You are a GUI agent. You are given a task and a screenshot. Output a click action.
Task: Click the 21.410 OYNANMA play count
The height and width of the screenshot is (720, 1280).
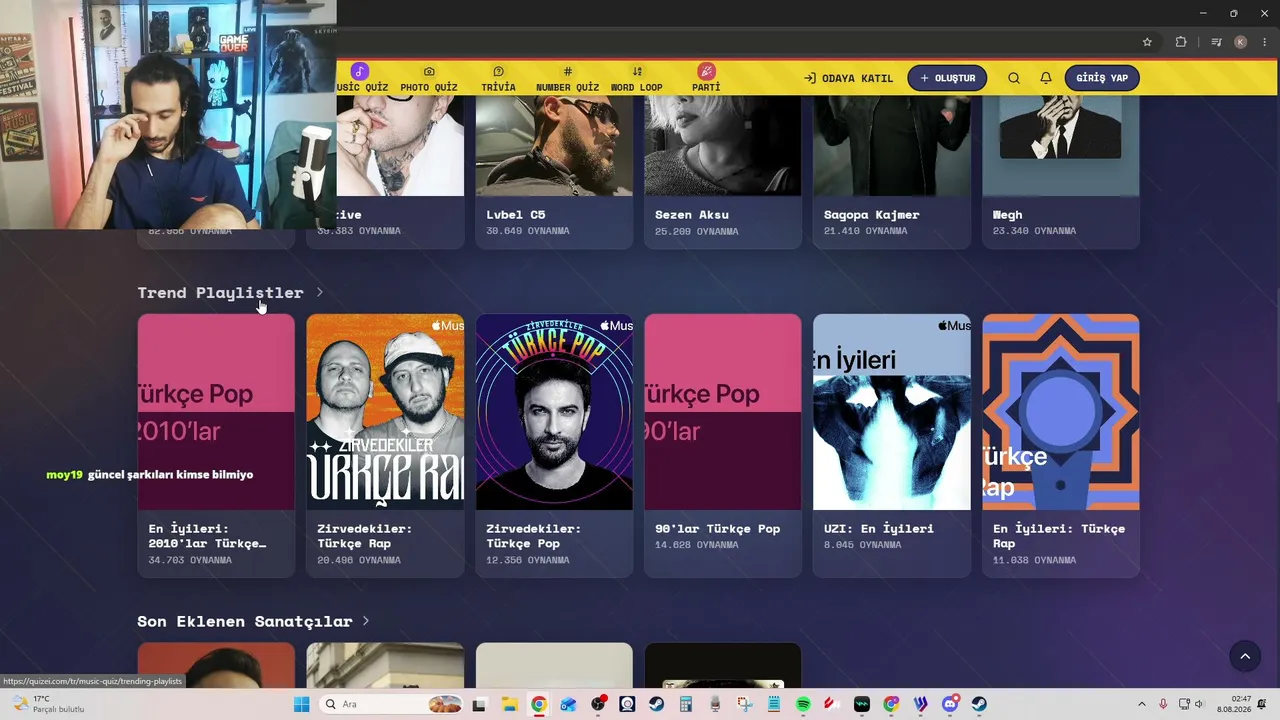(866, 231)
